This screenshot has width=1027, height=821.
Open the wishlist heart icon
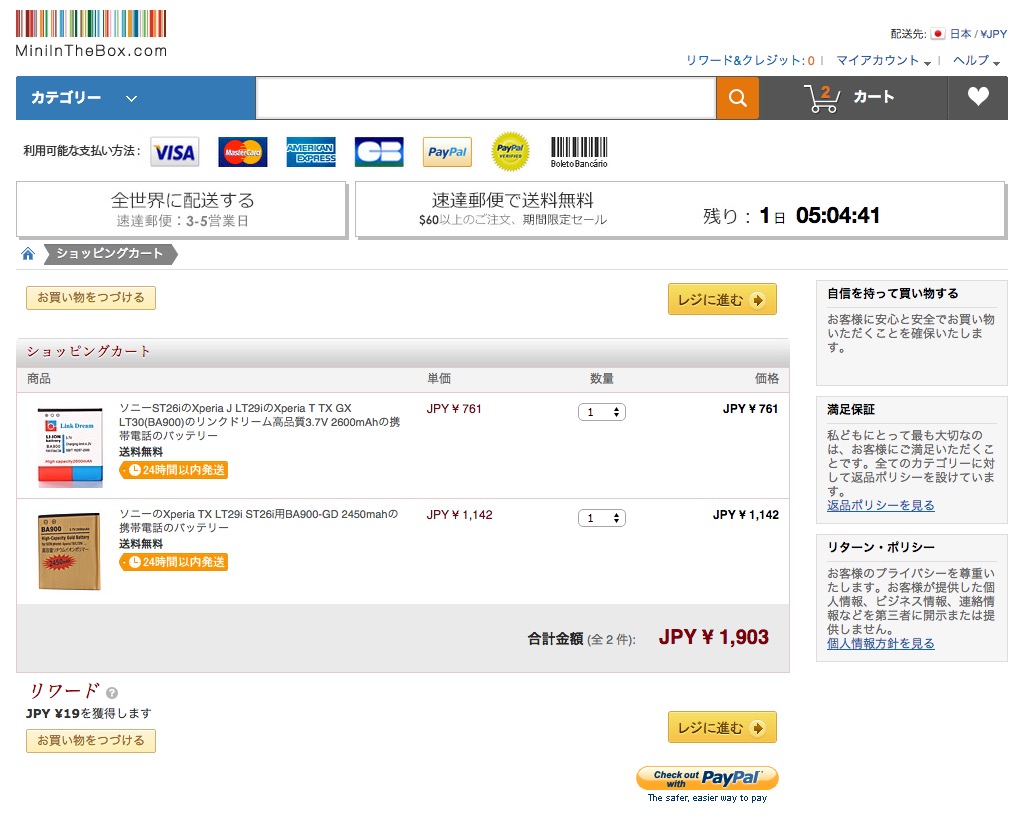click(979, 97)
